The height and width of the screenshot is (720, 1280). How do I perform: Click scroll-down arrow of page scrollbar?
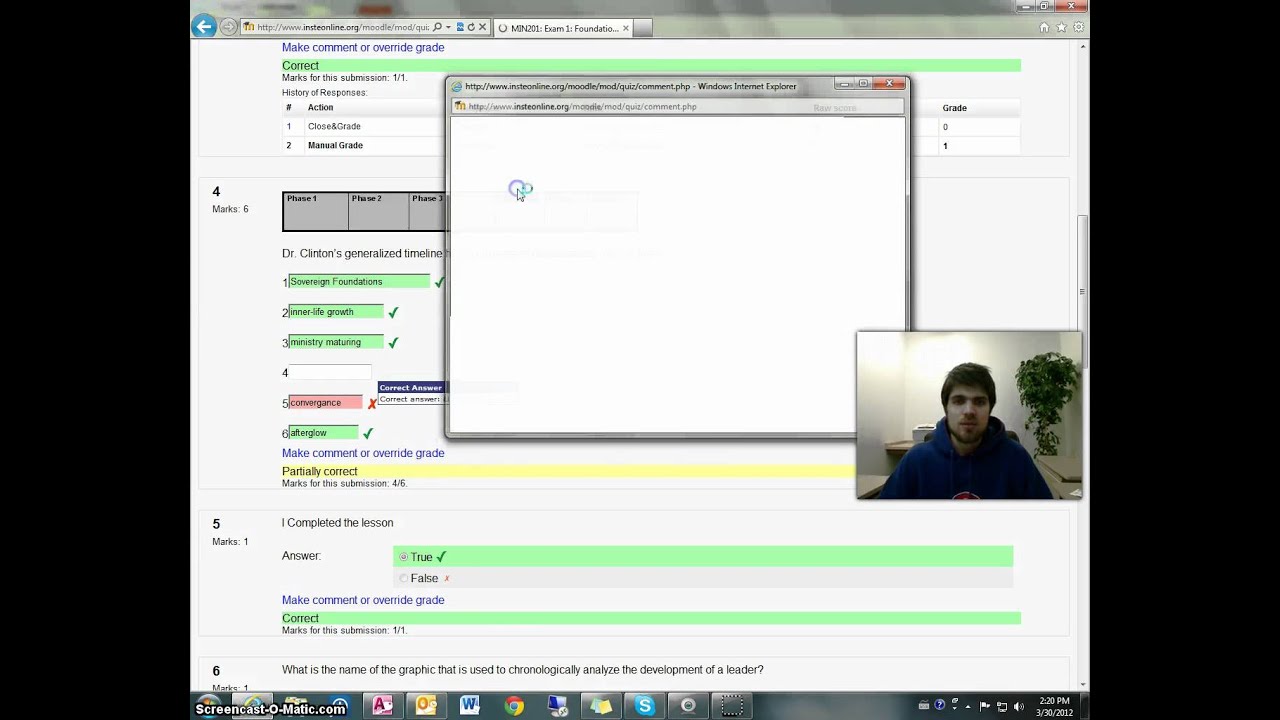1082,685
